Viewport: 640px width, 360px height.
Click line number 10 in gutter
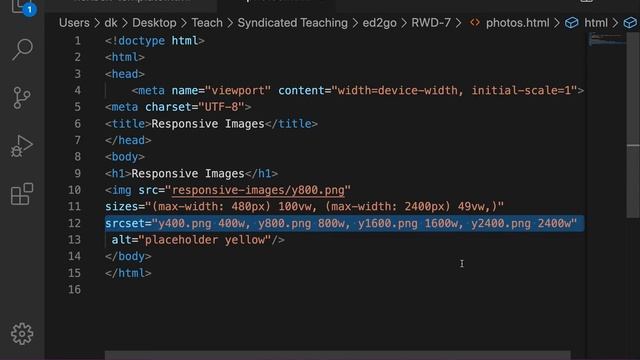(74, 190)
